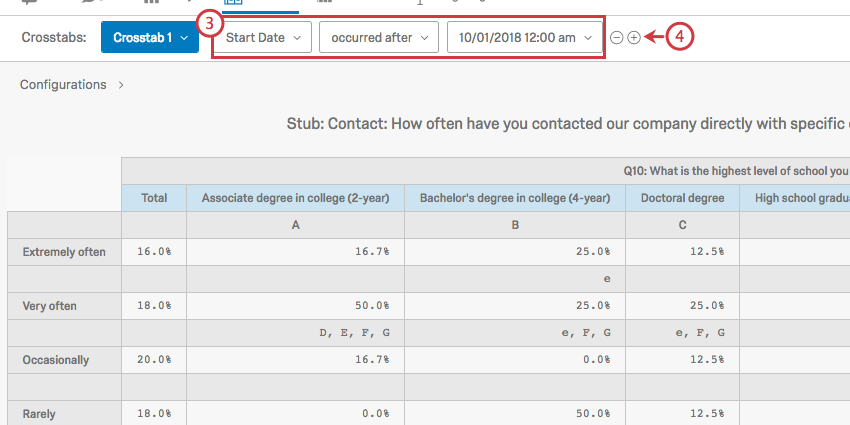Viewport: 850px width, 425px height.
Task: Click the Bachelor's degree in college column header
Action: [x=515, y=198]
